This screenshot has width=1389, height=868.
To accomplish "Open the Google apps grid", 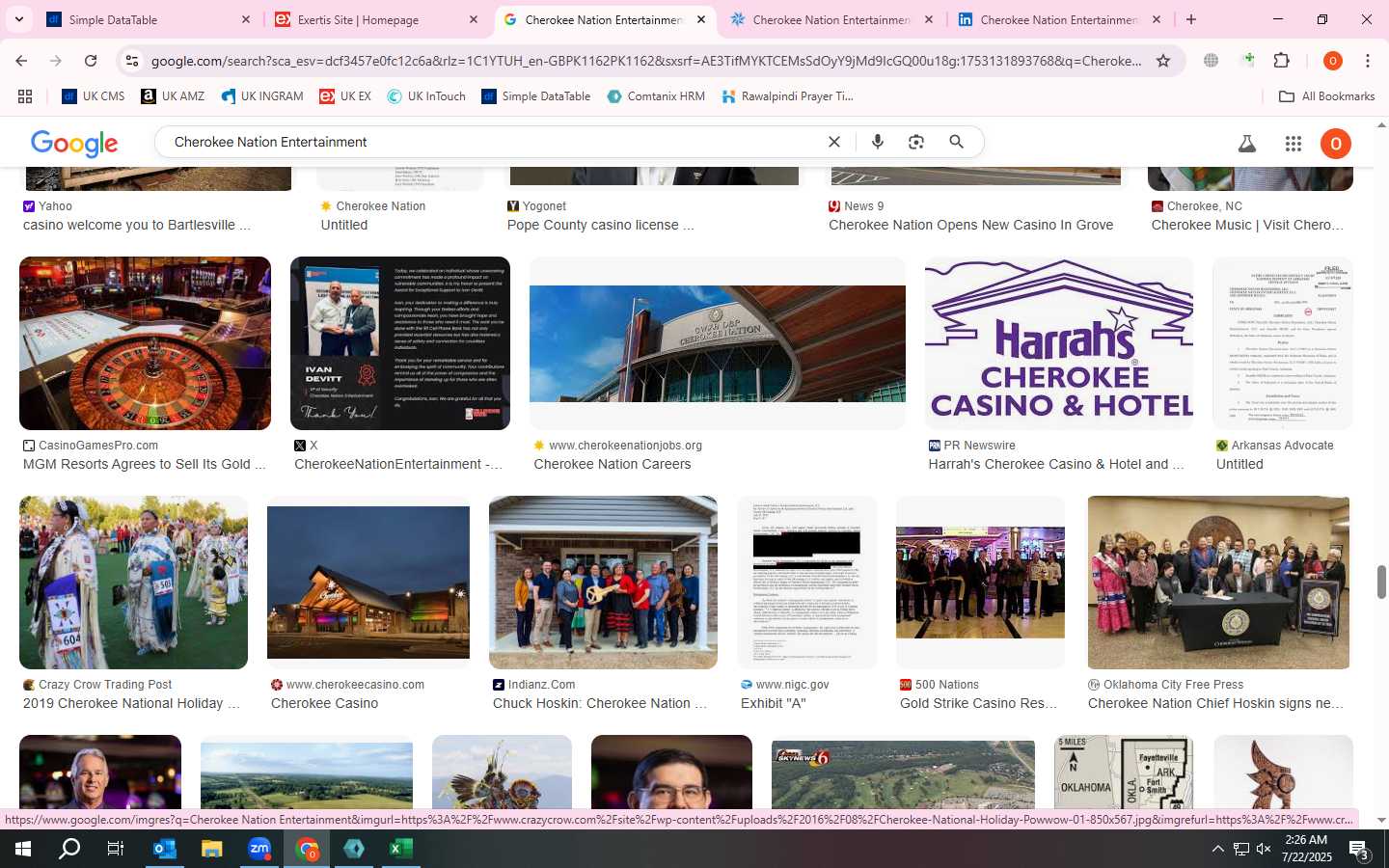I will click(1294, 144).
